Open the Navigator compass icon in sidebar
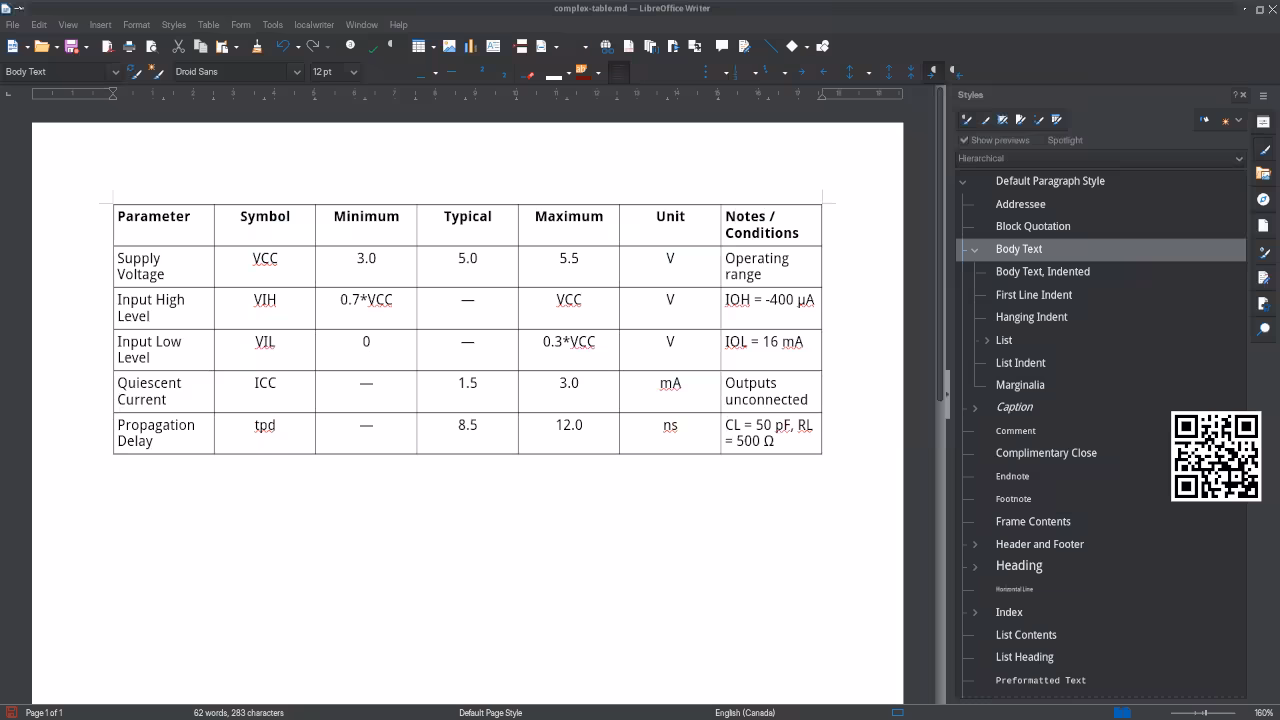Viewport: 1280px width, 720px height. (1263, 199)
